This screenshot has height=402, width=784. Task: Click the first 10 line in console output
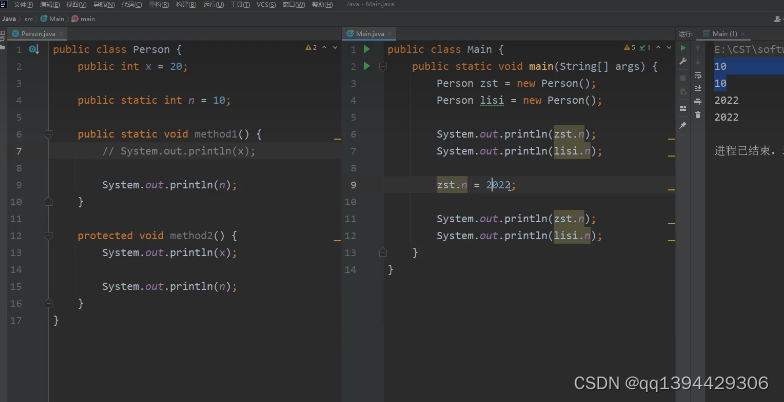720,66
